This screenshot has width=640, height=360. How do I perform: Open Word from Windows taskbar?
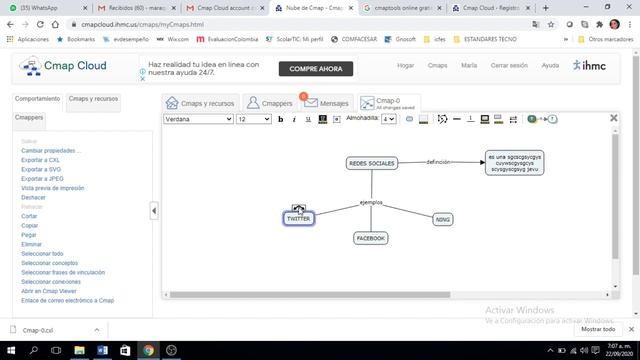coord(102,350)
